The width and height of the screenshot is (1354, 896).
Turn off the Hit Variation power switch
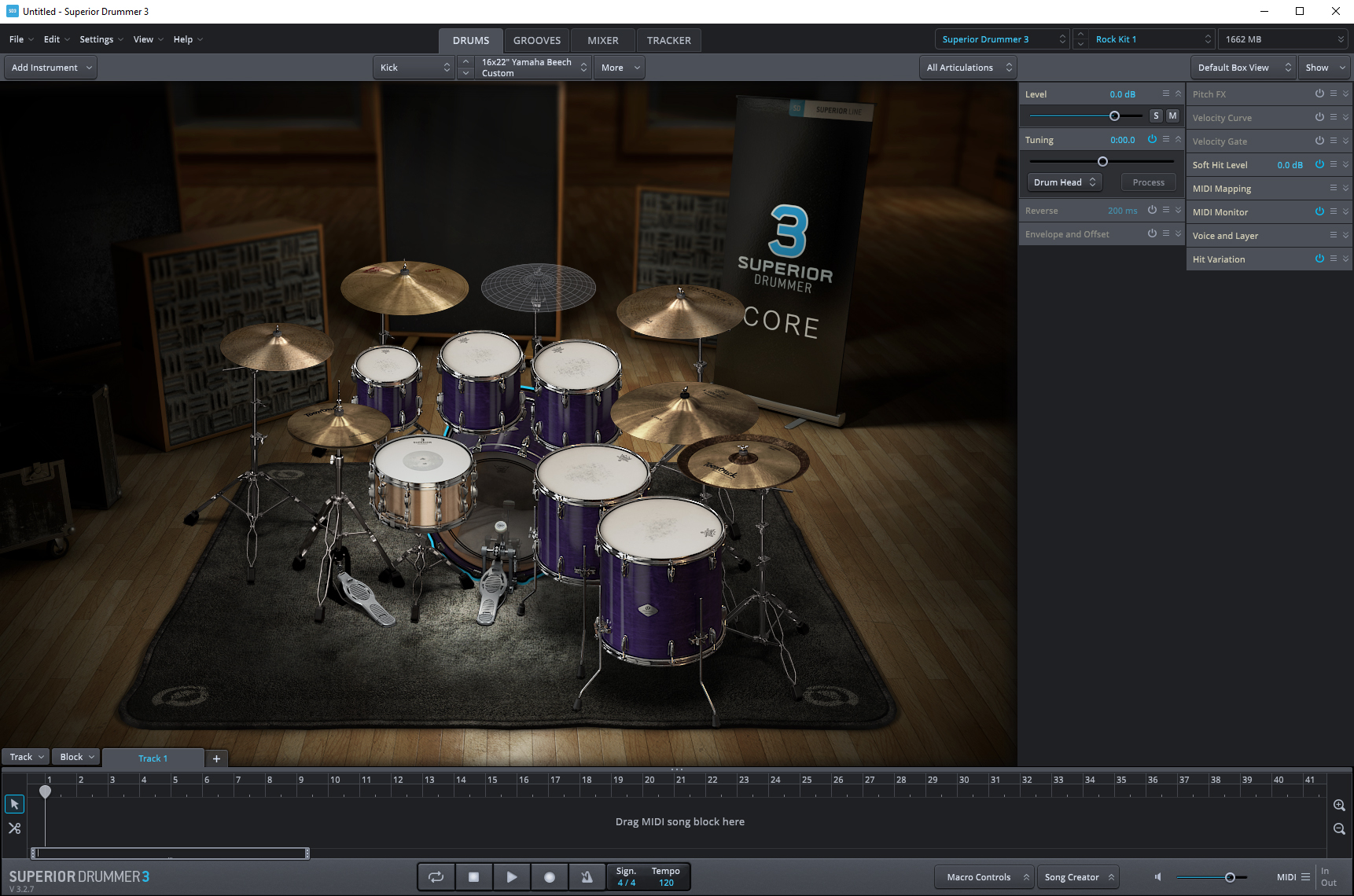tap(1319, 259)
